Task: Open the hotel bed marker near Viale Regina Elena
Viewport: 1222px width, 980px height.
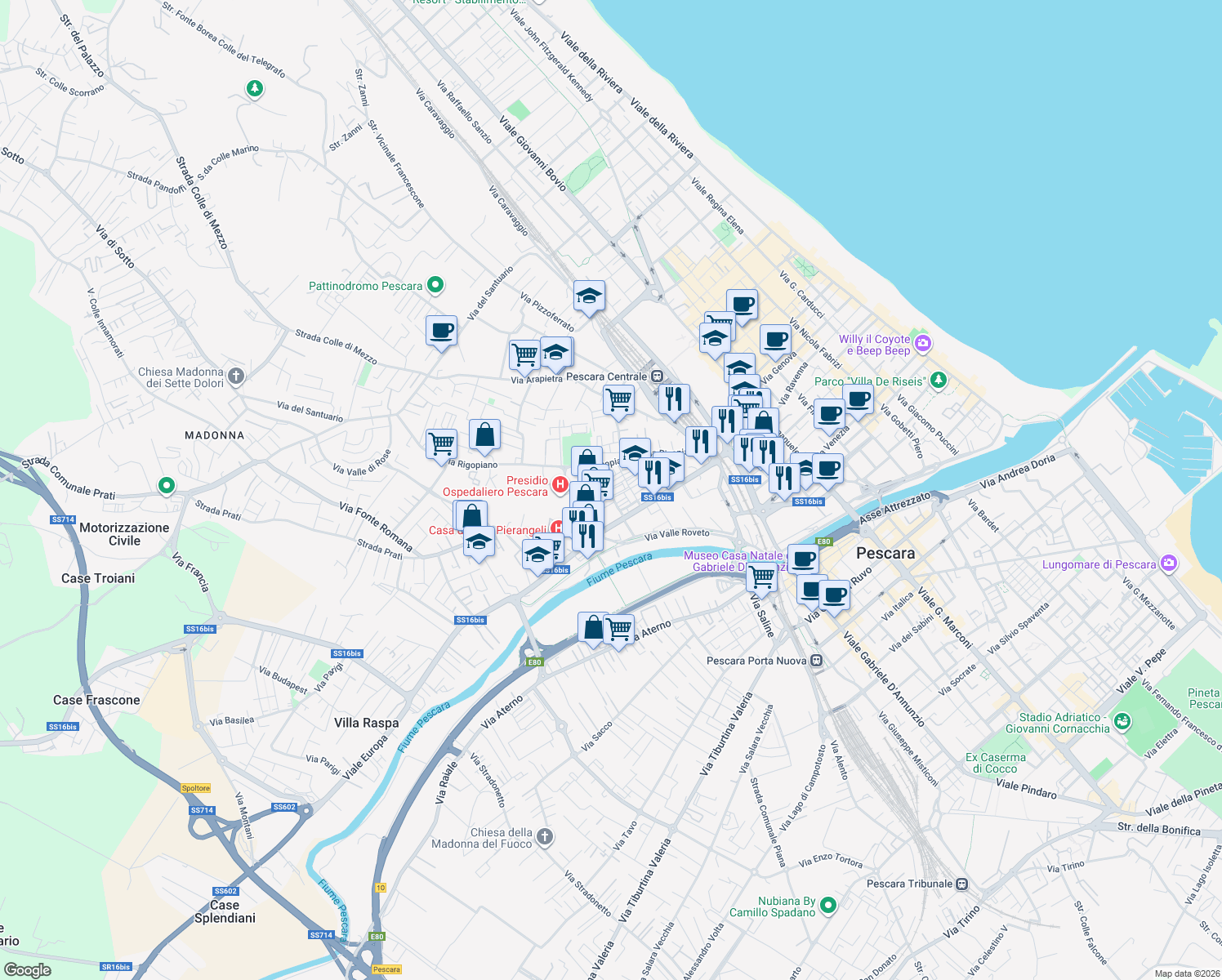Action: (x=716, y=318)
